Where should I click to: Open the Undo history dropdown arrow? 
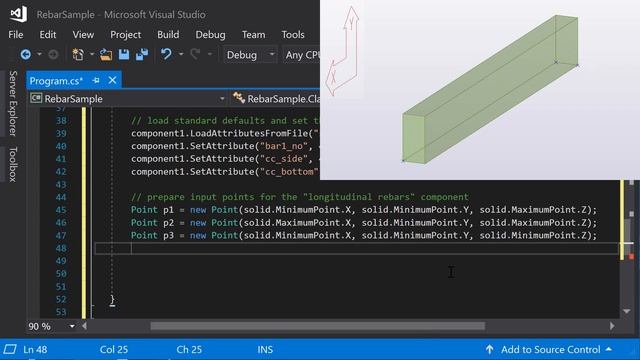coord(181,54)
